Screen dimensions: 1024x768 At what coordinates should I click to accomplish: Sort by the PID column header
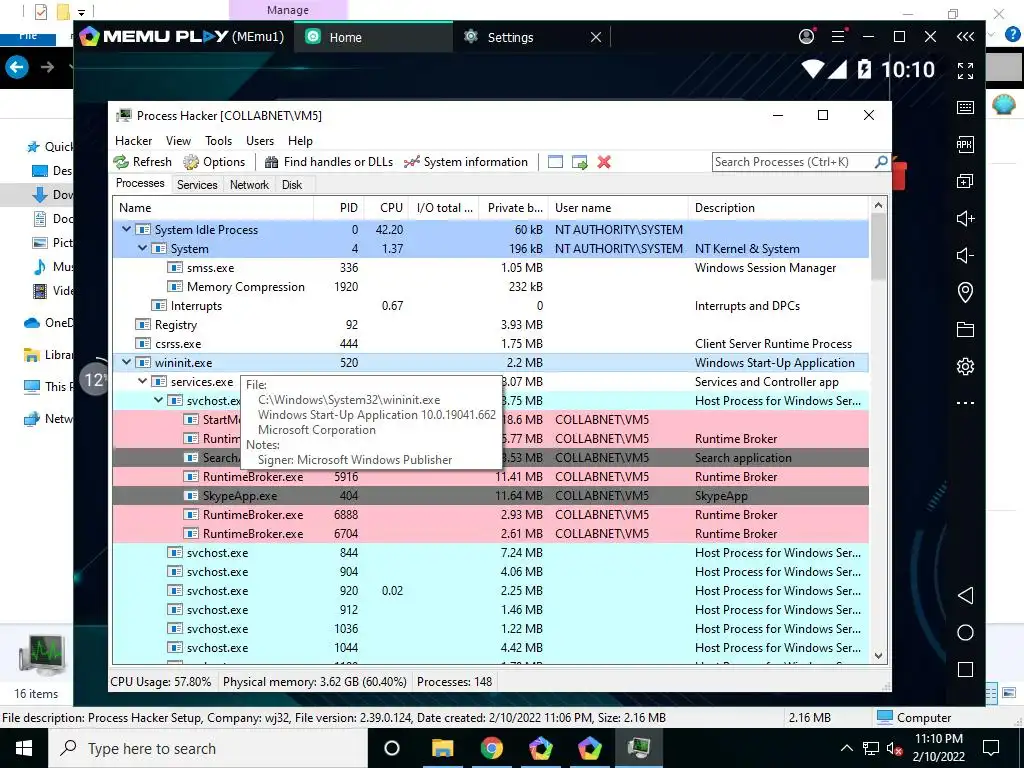tap(338, 208)
